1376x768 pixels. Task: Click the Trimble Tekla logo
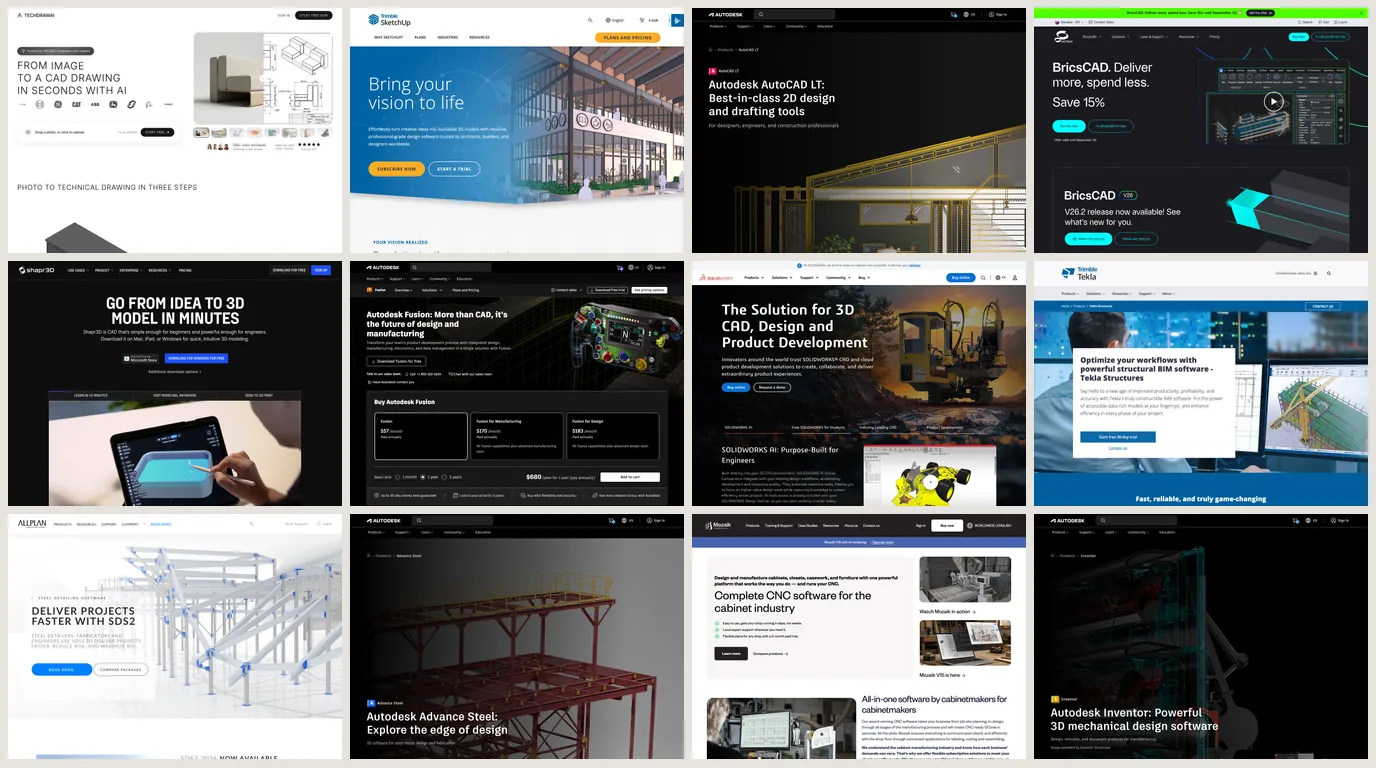pos(1079,272)
